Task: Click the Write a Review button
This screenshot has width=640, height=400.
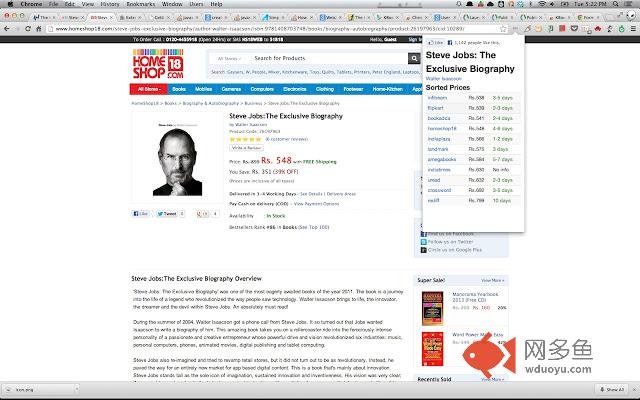Action: [x=246, y=148]
